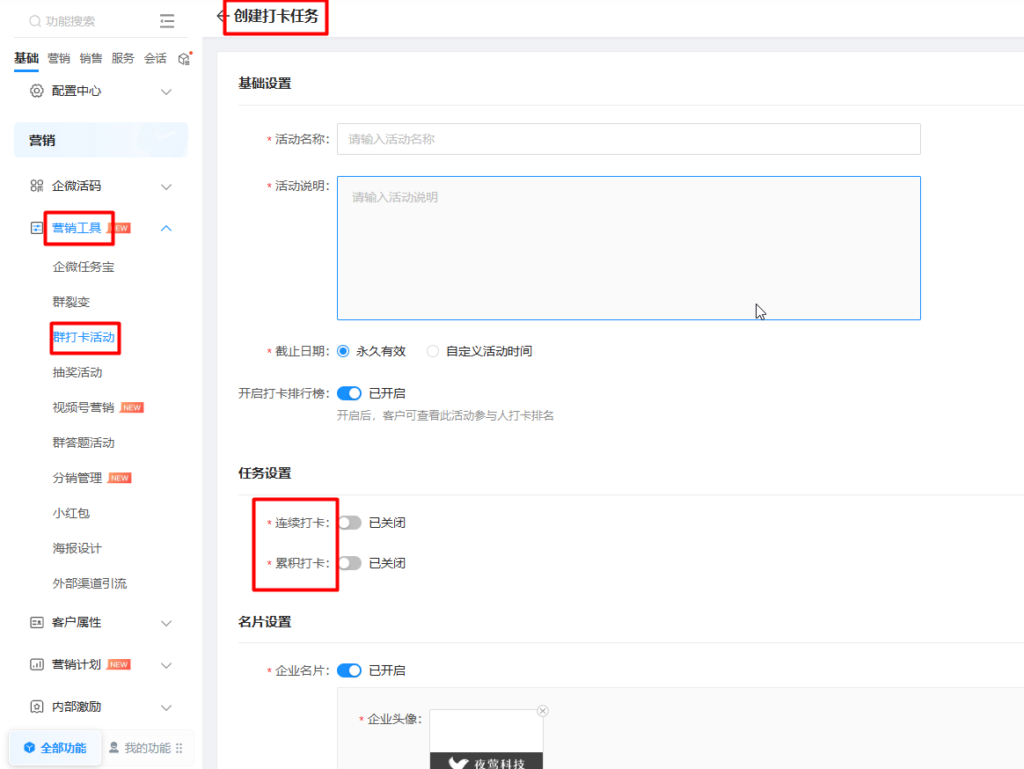This screenshot has height=769, width=1024.
Task: Select the 自定义活动时间 radio option
Action: tap(433, 351)
